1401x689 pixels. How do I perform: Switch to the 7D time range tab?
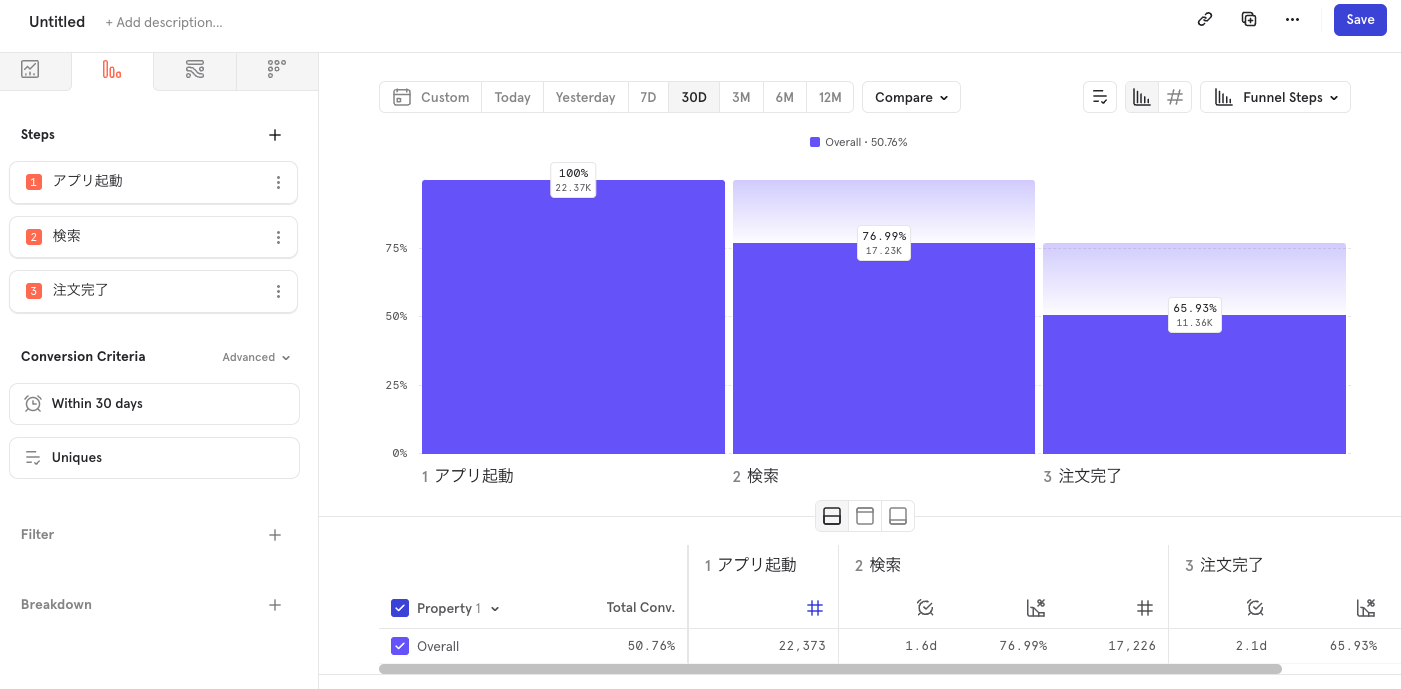point(648,96)
